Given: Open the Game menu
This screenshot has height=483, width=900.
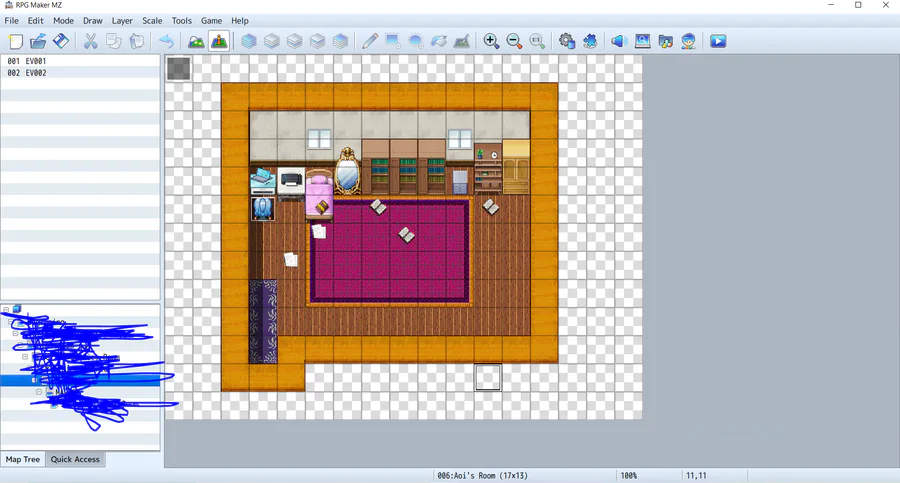Looking at the screenshot, I should pyautogui.click(x=211, y=21).
